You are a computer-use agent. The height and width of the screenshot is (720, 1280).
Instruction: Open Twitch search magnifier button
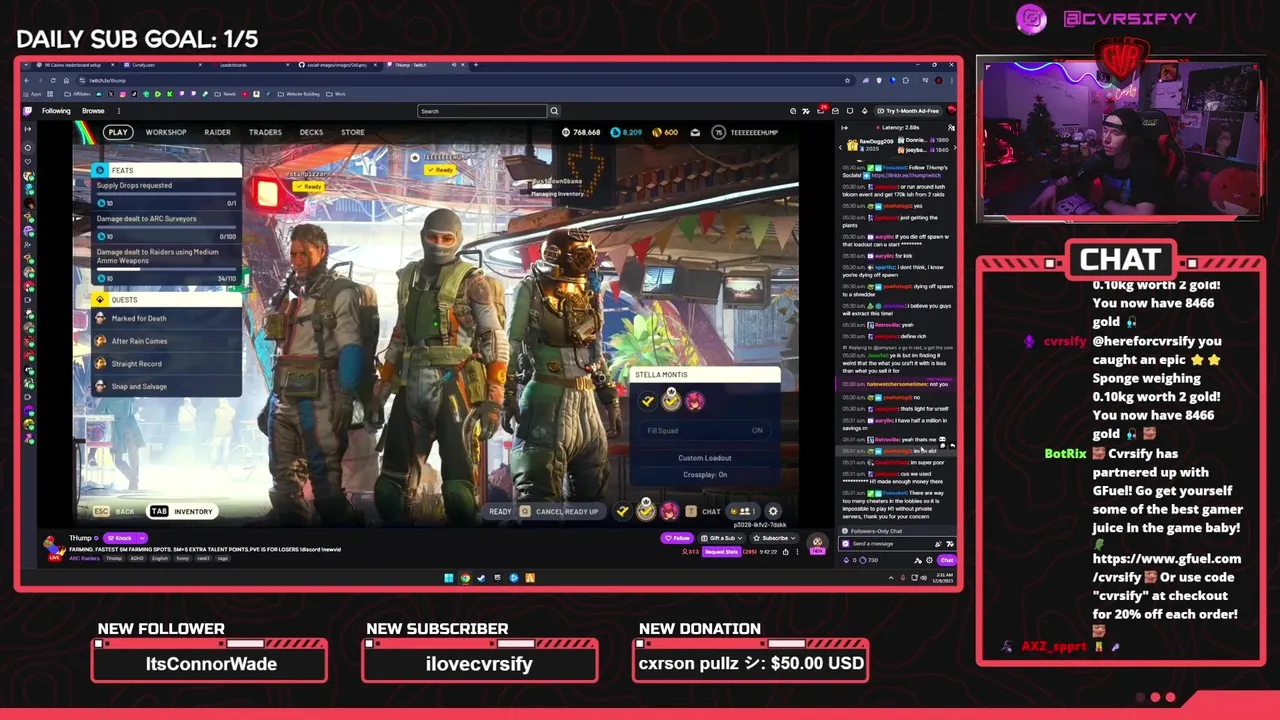(553, 111)
